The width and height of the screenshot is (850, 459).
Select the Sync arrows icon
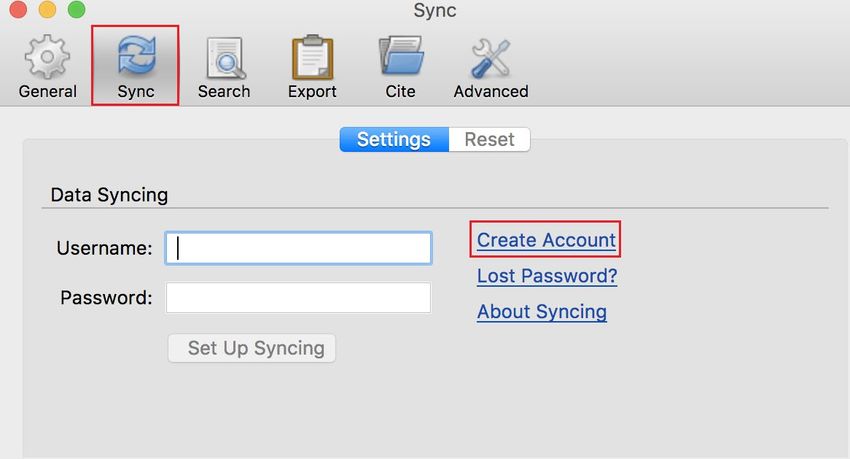coord(136,55)
